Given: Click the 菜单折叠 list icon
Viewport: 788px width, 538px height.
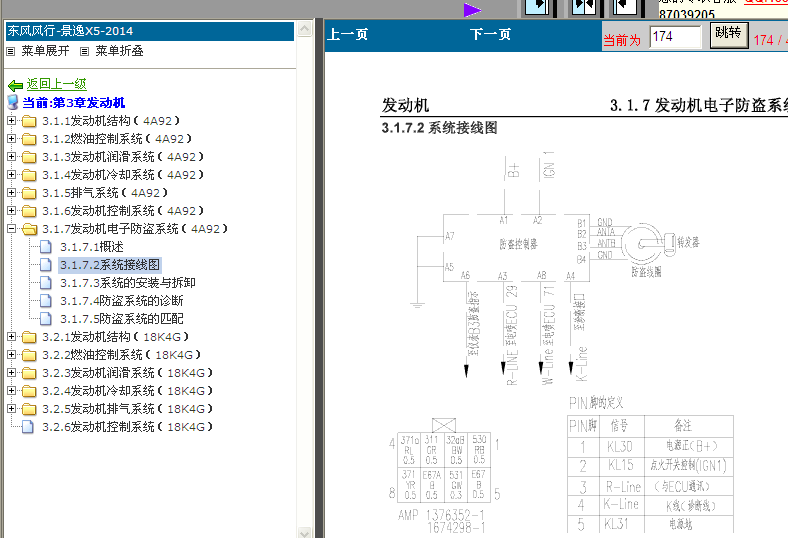Looking at the screenshot, I should pos(84,51).
